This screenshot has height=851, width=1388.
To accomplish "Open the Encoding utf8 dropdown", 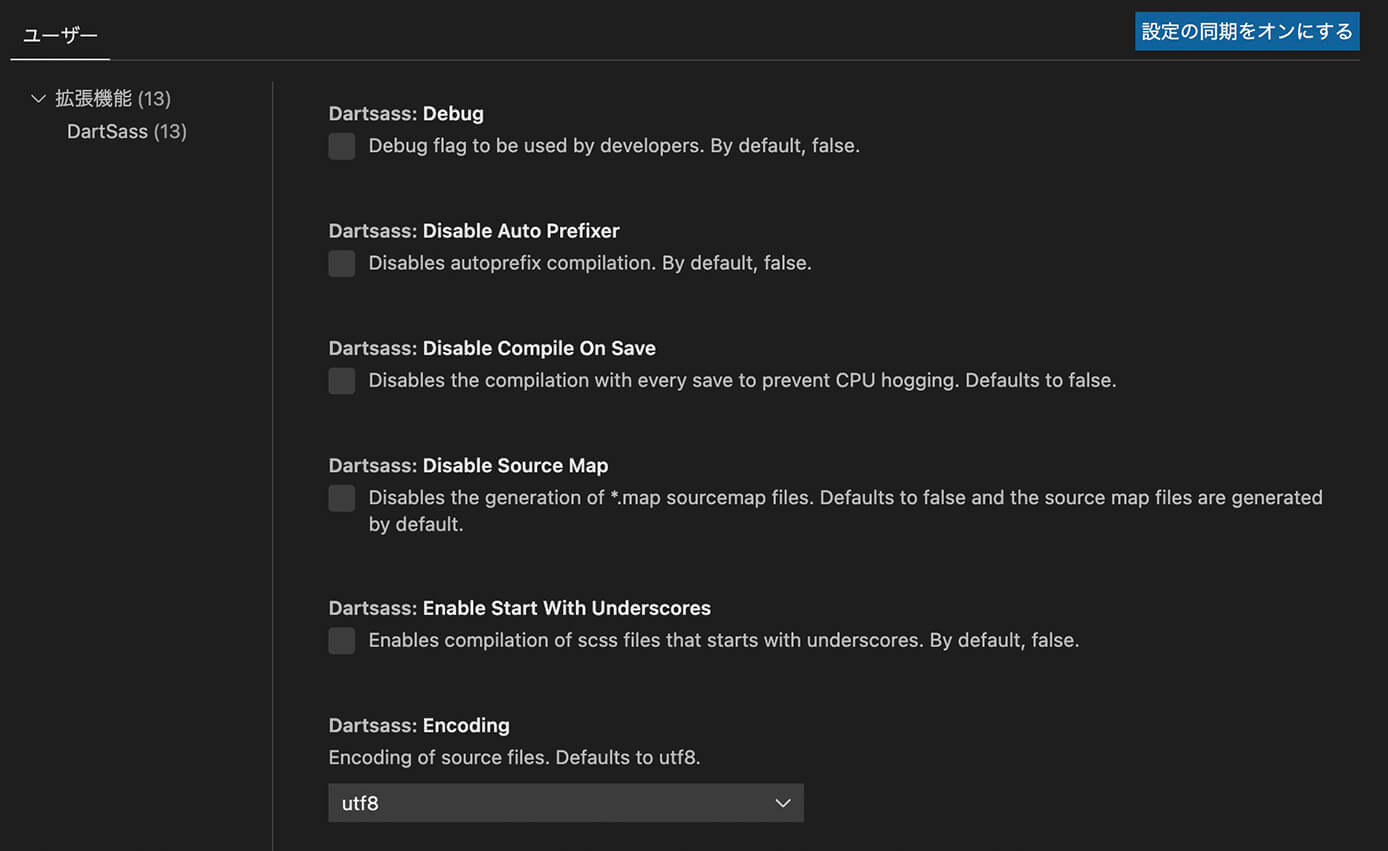I will pos(566,803).
